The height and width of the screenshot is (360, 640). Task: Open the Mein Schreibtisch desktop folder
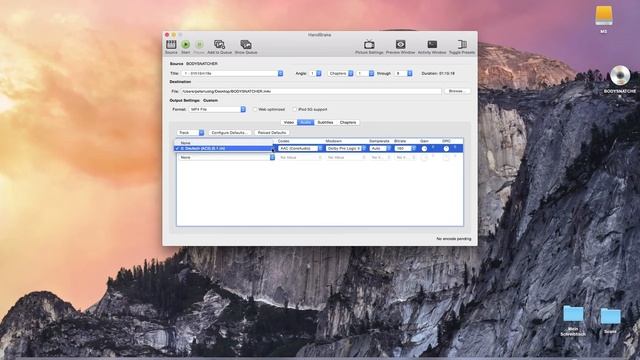573,314
